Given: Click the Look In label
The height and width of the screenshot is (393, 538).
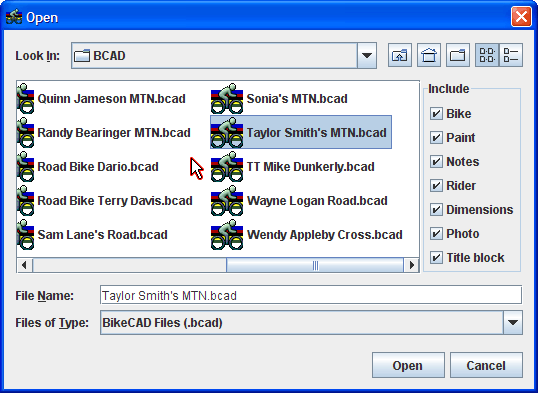Looking at the screenshot, I should [x=37, y=56].
